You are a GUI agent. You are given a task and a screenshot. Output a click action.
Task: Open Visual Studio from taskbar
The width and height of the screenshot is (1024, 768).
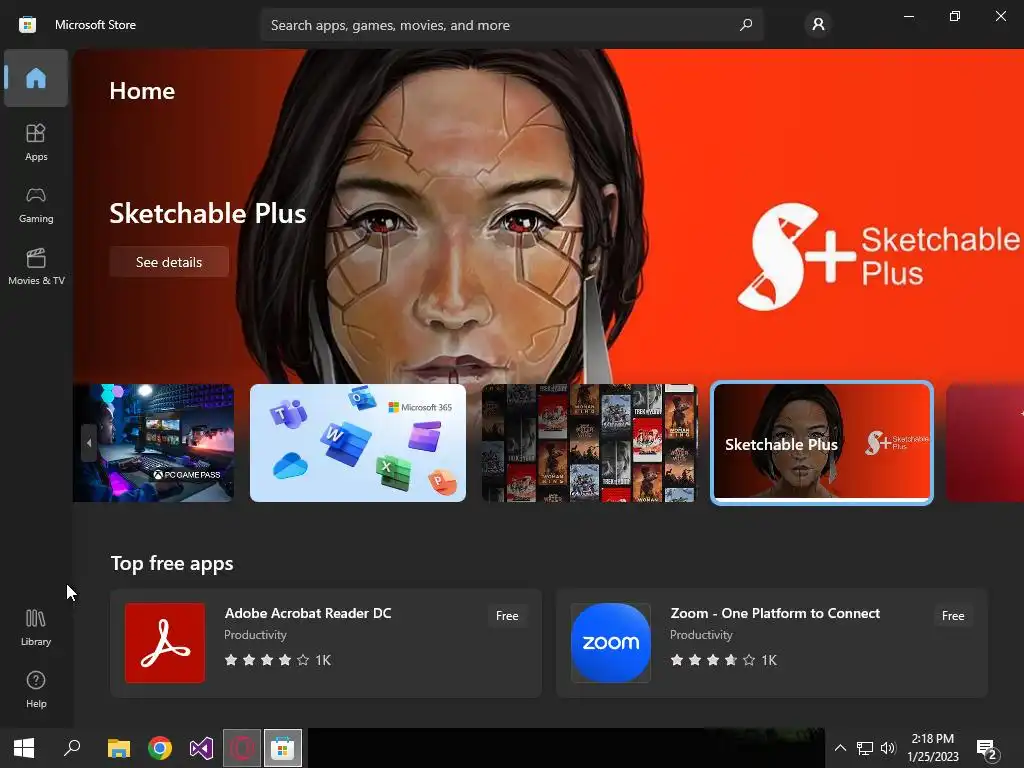coord(201,748)
